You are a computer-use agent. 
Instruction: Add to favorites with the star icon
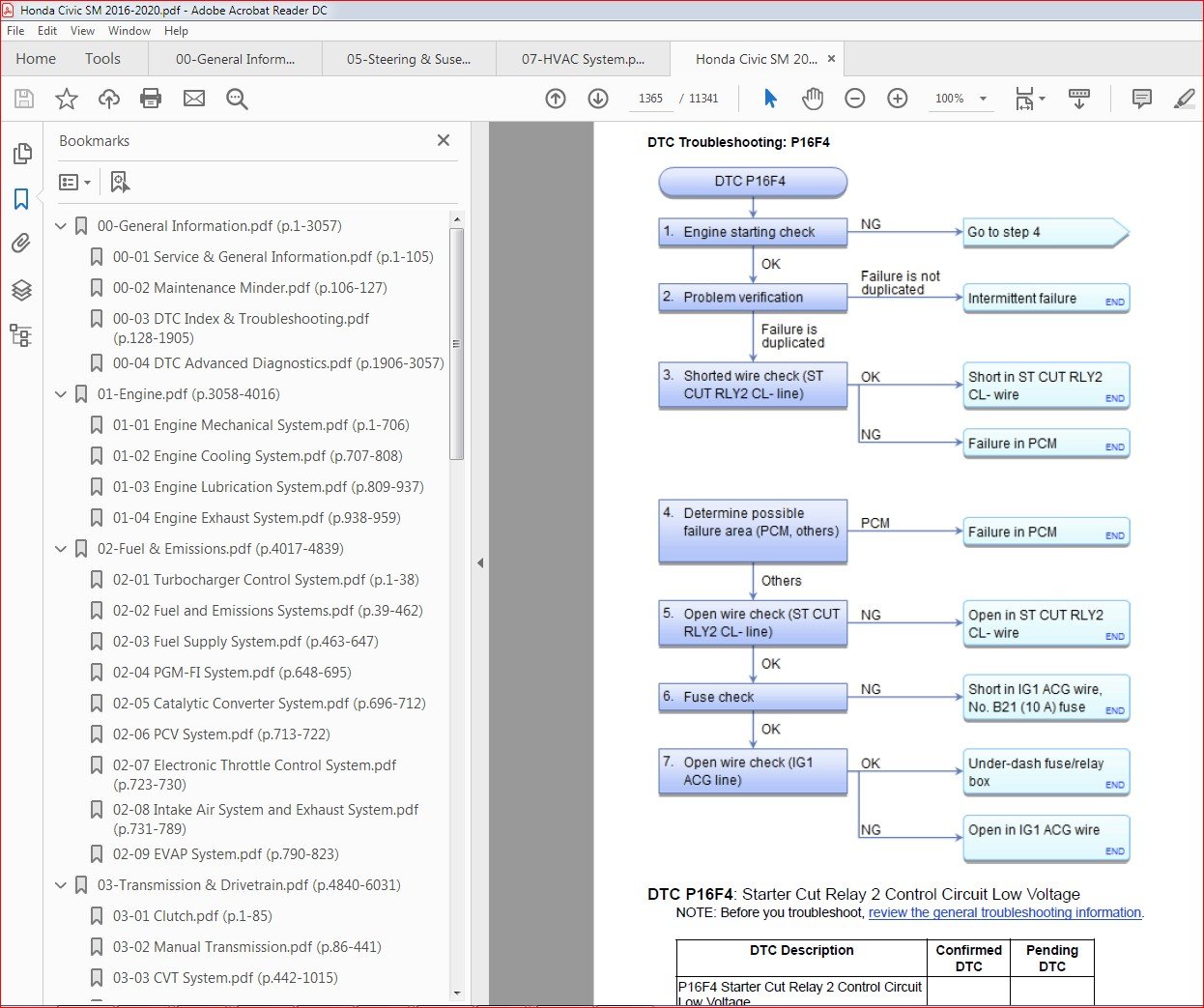point(67,99)
